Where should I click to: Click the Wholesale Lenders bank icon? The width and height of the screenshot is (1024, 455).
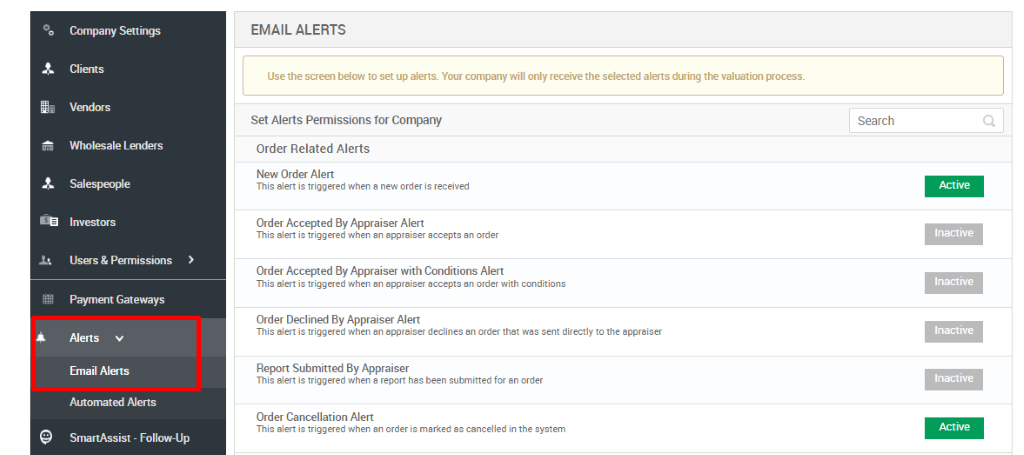tap(47, 146)
